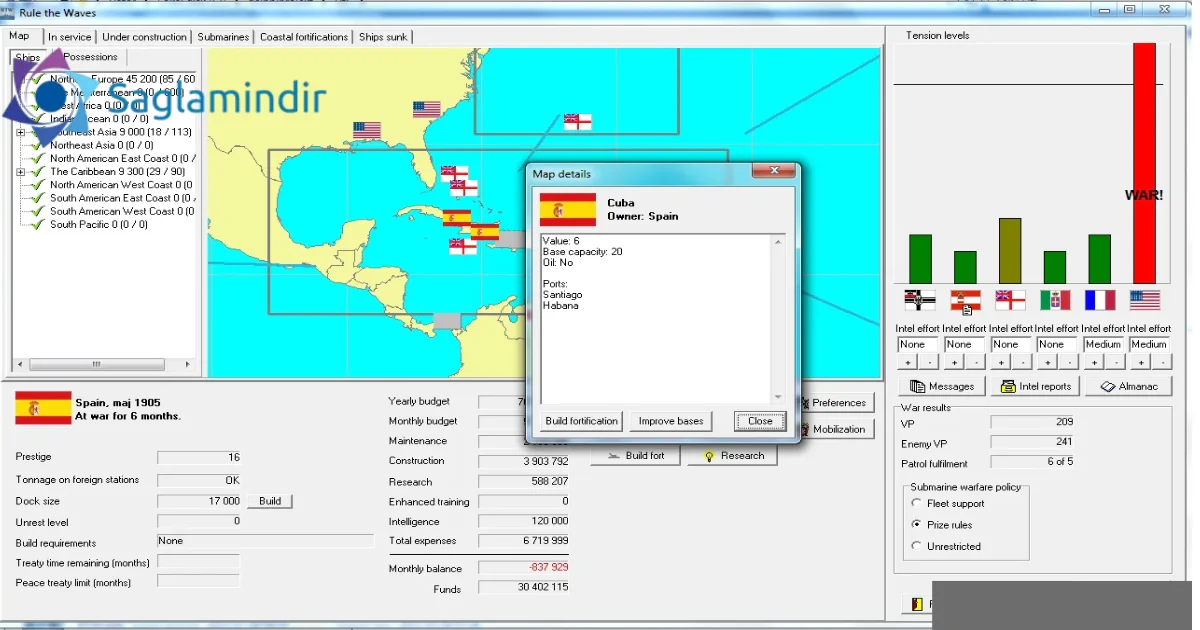The image size is (1200, 630).
Task: Decrease intel effort for Italy
Action: (1068, 362)
